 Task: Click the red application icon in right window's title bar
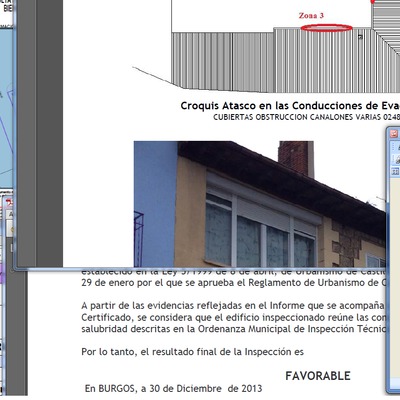click(395, 134)
